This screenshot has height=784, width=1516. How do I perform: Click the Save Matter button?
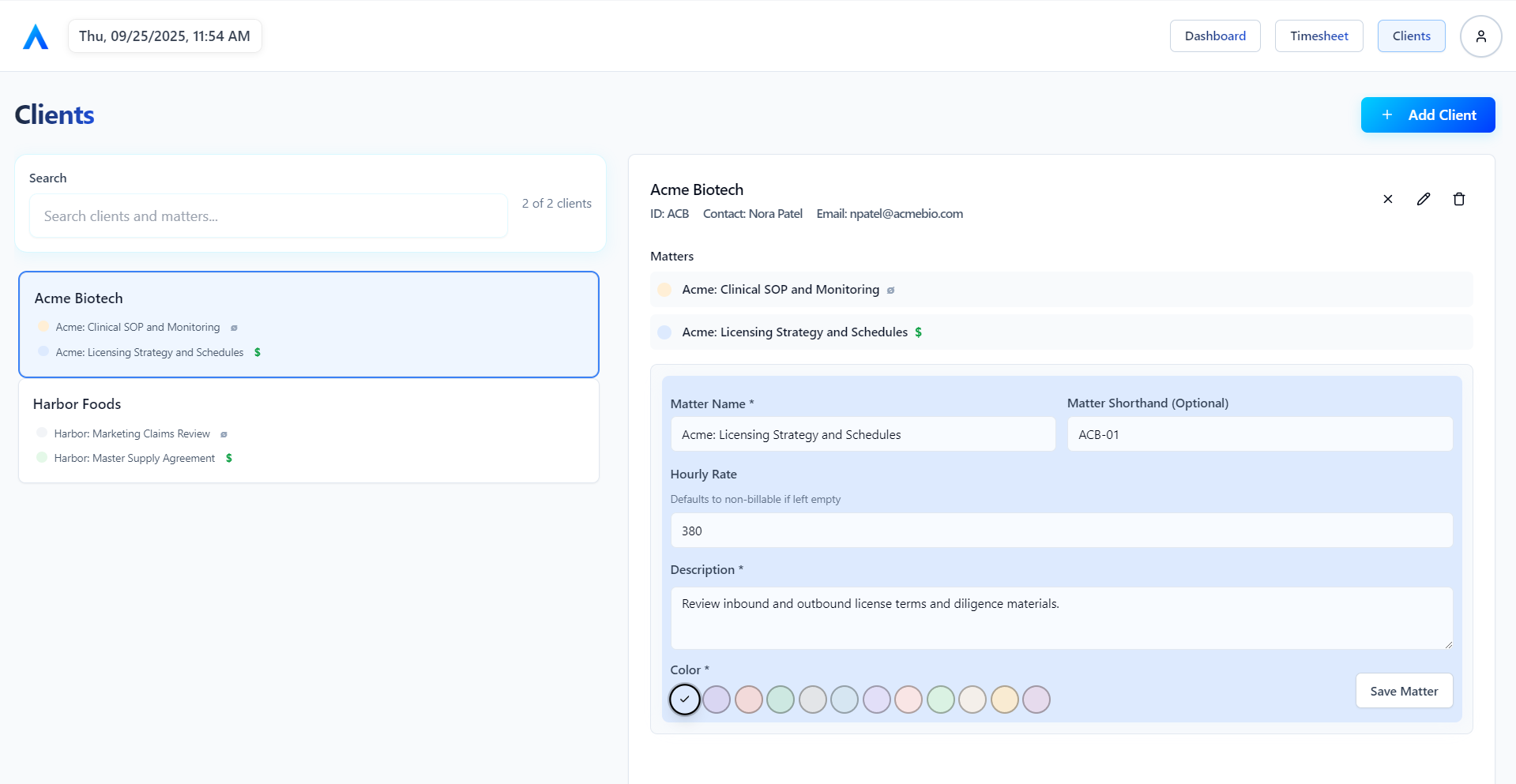tap(1403, 690)
